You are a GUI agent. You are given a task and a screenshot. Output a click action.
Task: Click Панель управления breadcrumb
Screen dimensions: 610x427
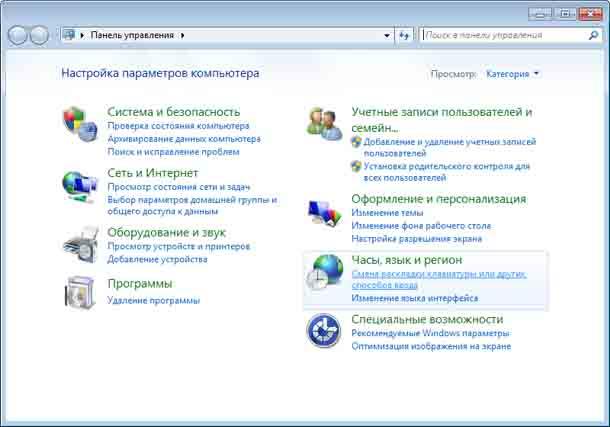[x=132, y=35]
